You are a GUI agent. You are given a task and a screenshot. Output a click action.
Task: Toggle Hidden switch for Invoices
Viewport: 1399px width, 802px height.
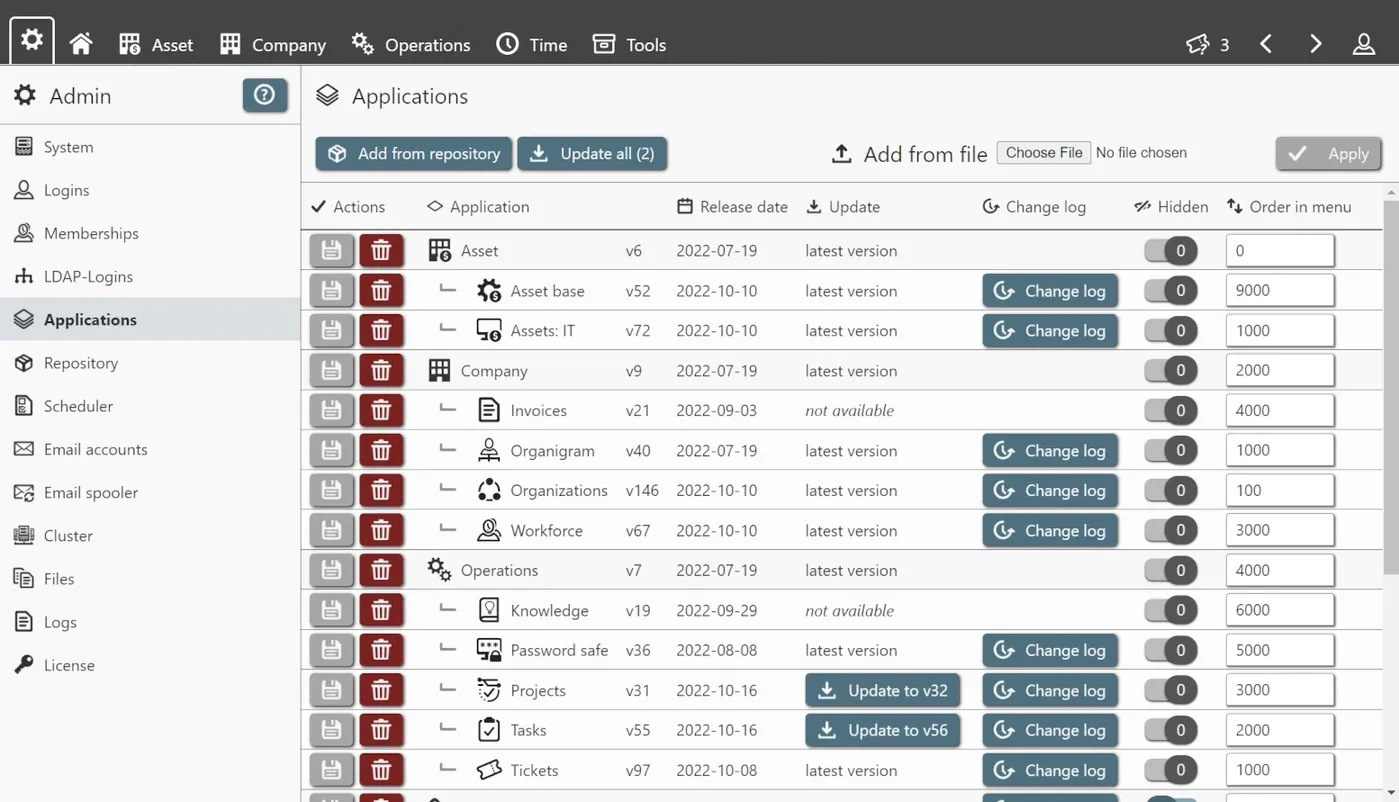[x=1170, y=411]
